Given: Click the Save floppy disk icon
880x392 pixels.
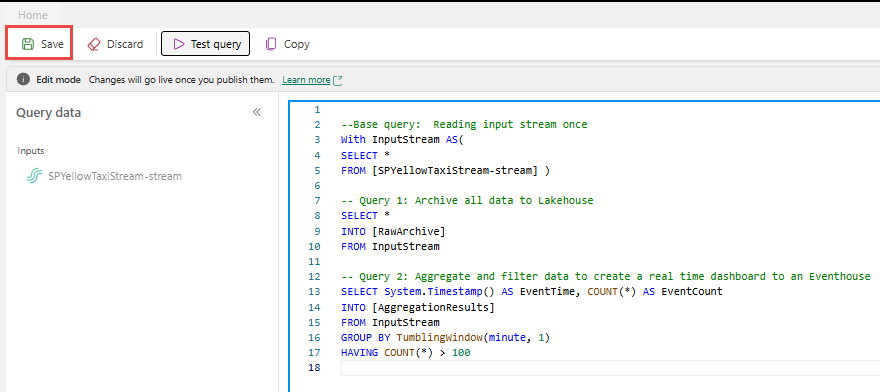Looking at the screenshot, I should [x=28, y=44].
